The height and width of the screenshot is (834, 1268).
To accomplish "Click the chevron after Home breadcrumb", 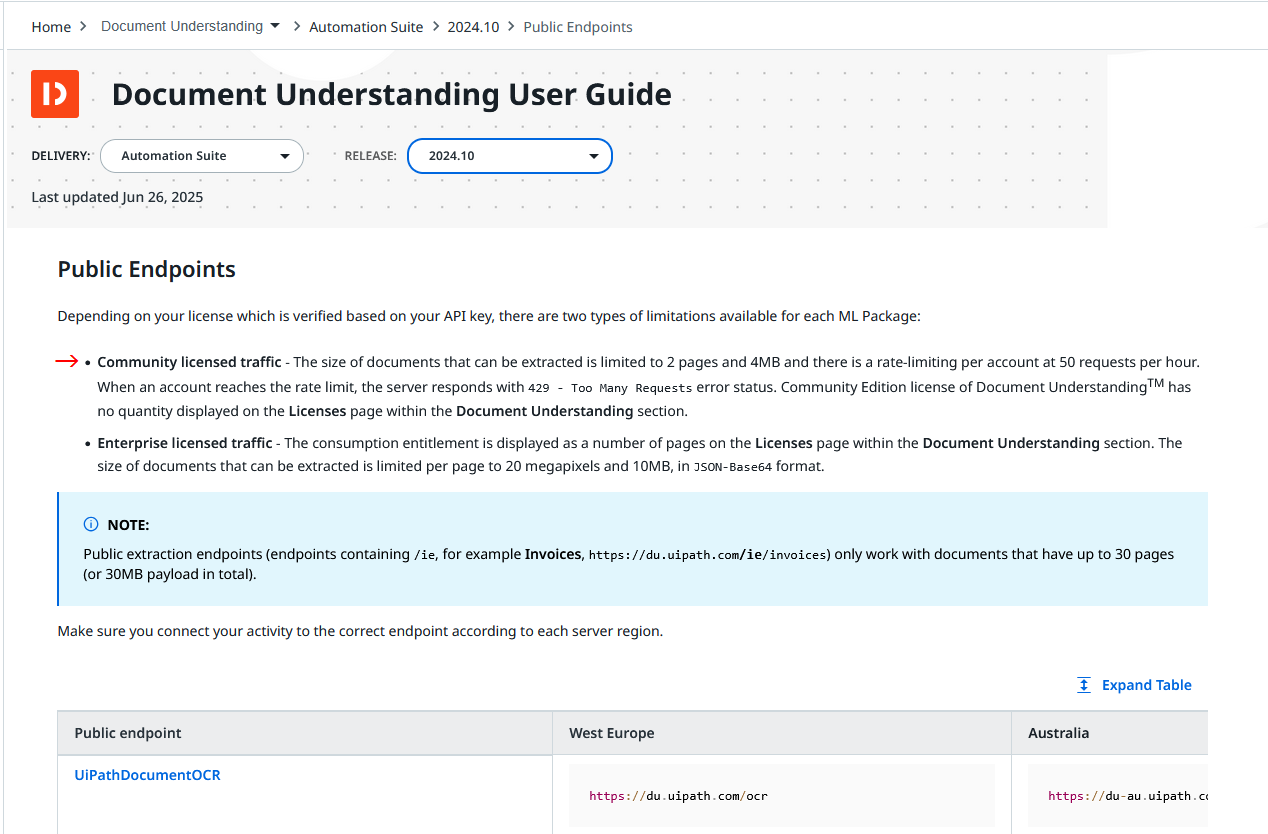I will (84, 27).
